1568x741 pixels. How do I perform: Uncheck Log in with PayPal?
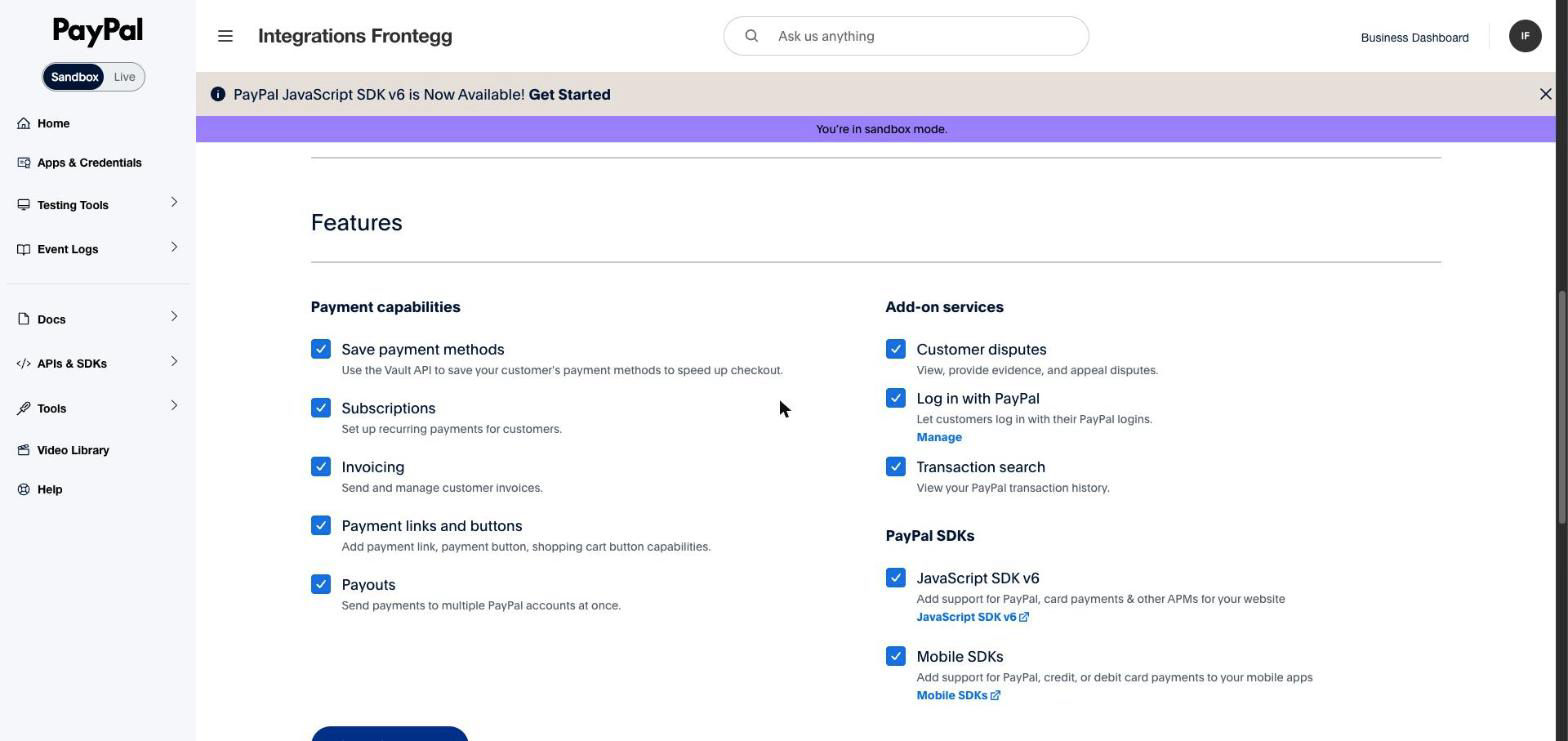click(896, 398)
